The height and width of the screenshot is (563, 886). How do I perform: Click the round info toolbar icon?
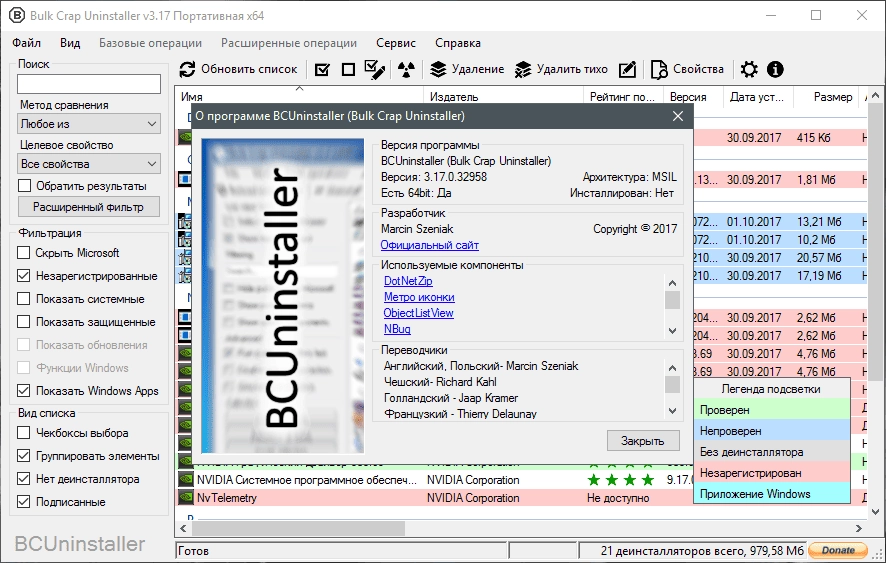[x=775, y=70]
